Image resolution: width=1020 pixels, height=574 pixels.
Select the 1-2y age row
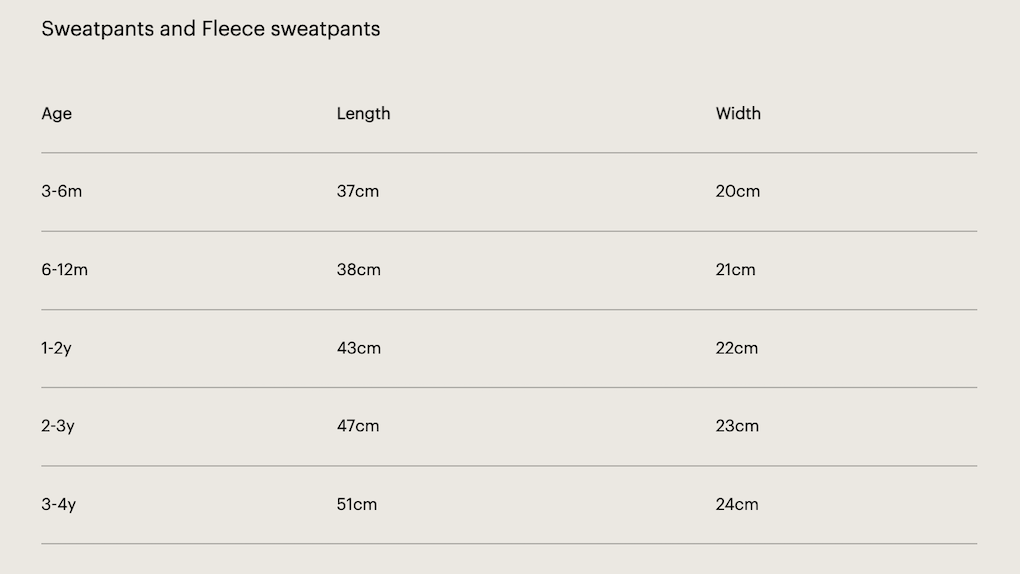point(57,348)
